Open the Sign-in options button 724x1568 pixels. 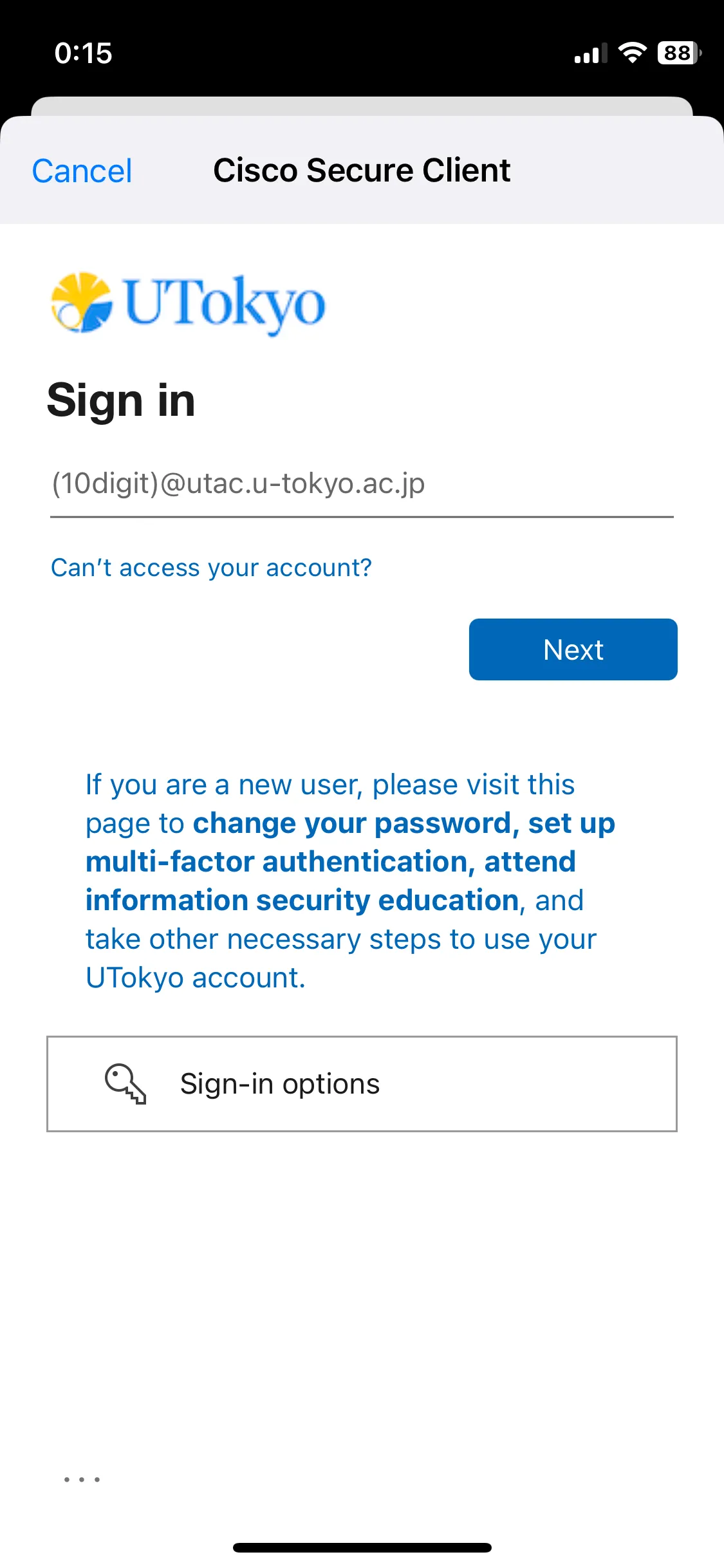362,1084
